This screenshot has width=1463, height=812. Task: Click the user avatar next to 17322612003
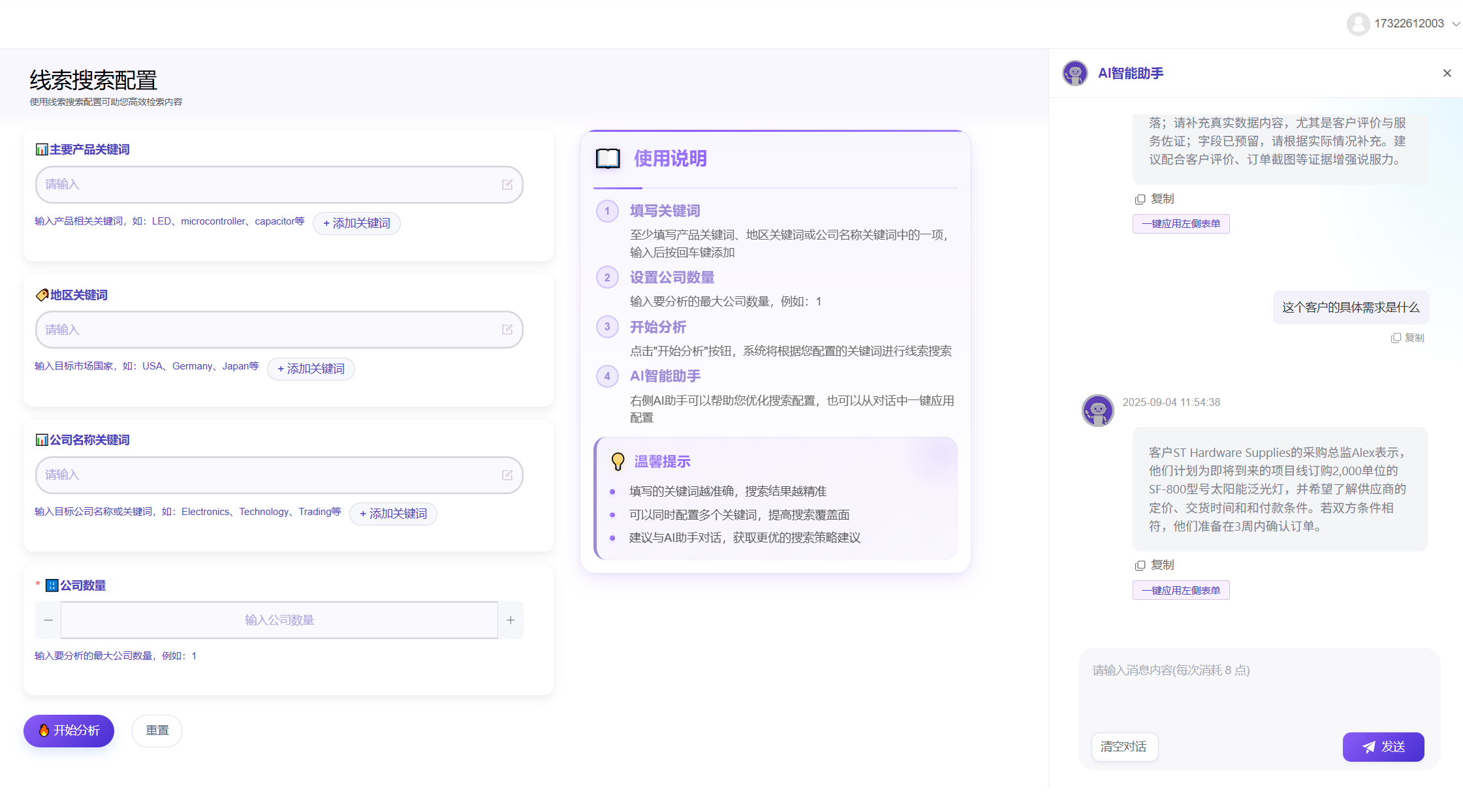tap(1359, 23)
